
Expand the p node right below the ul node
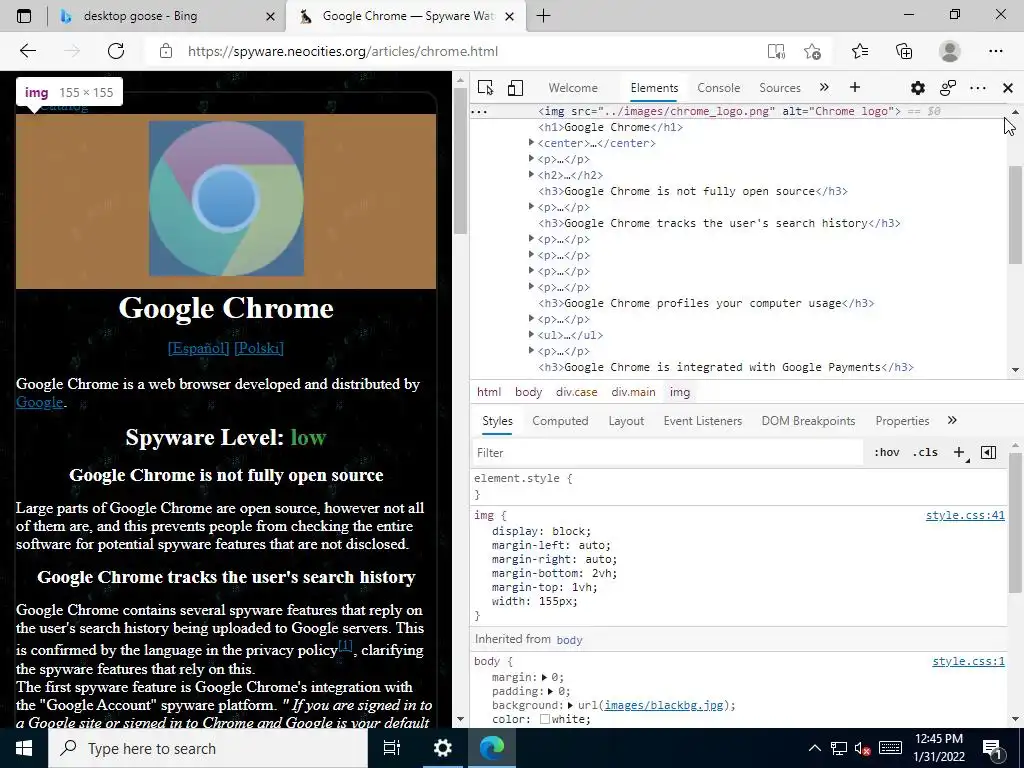(532, 350)
